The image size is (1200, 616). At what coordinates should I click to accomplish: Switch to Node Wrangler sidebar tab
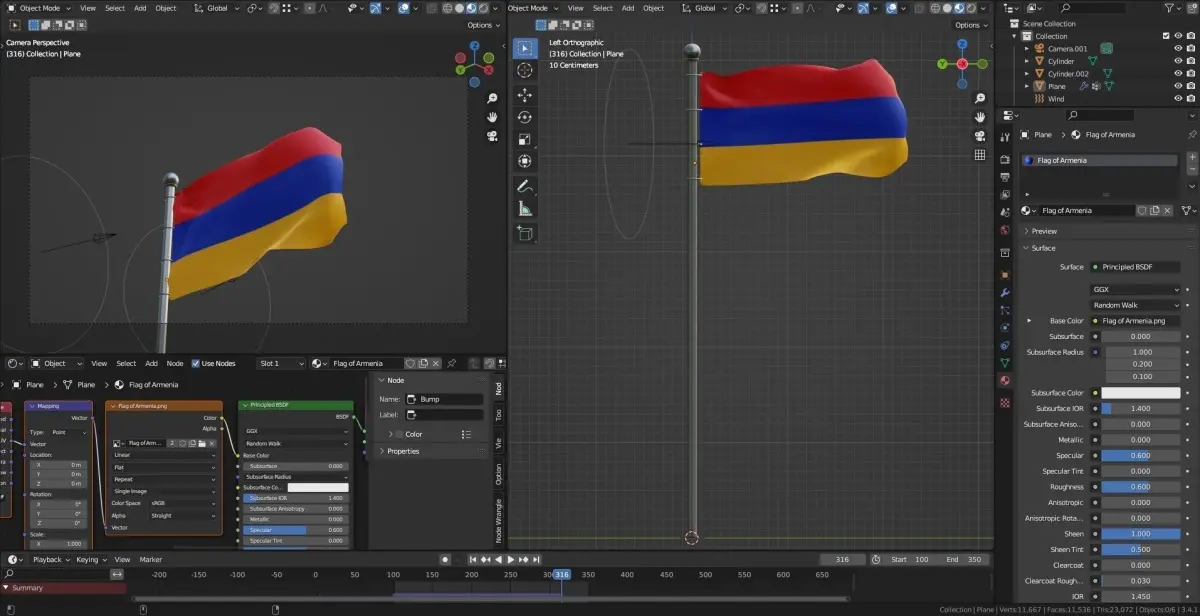point(500,521)
